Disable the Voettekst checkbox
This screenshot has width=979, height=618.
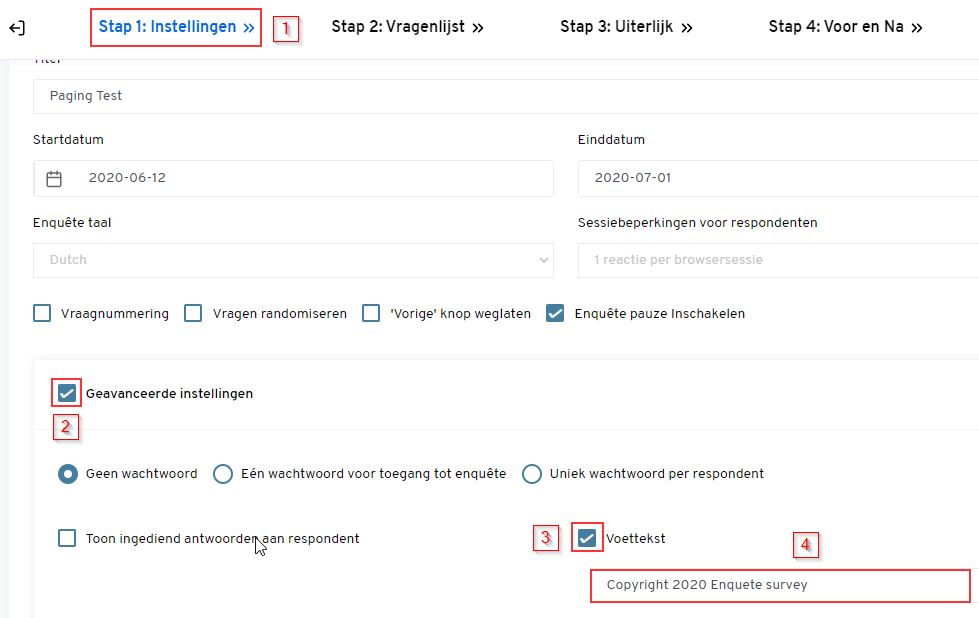(588, 537)
